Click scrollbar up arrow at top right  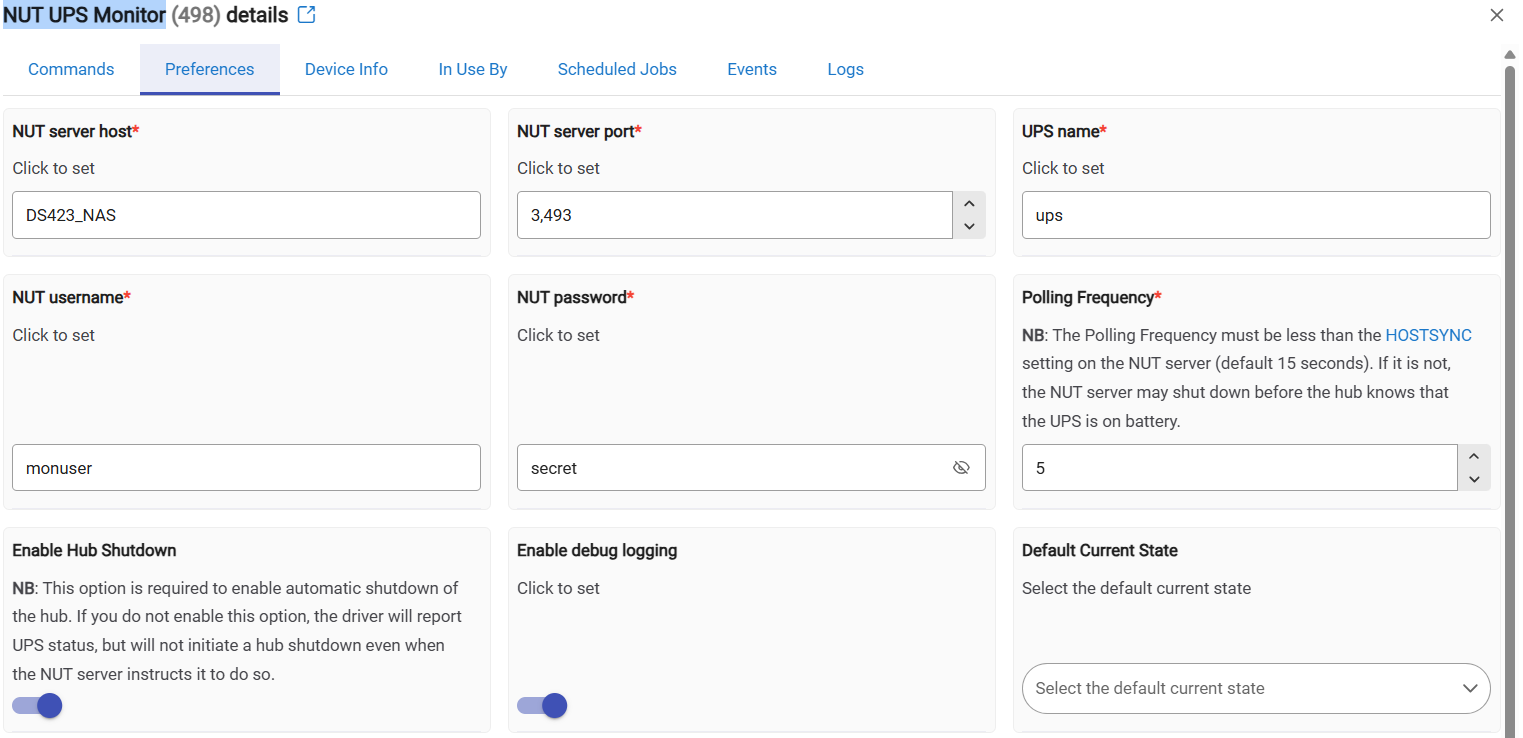point(1509,54)
